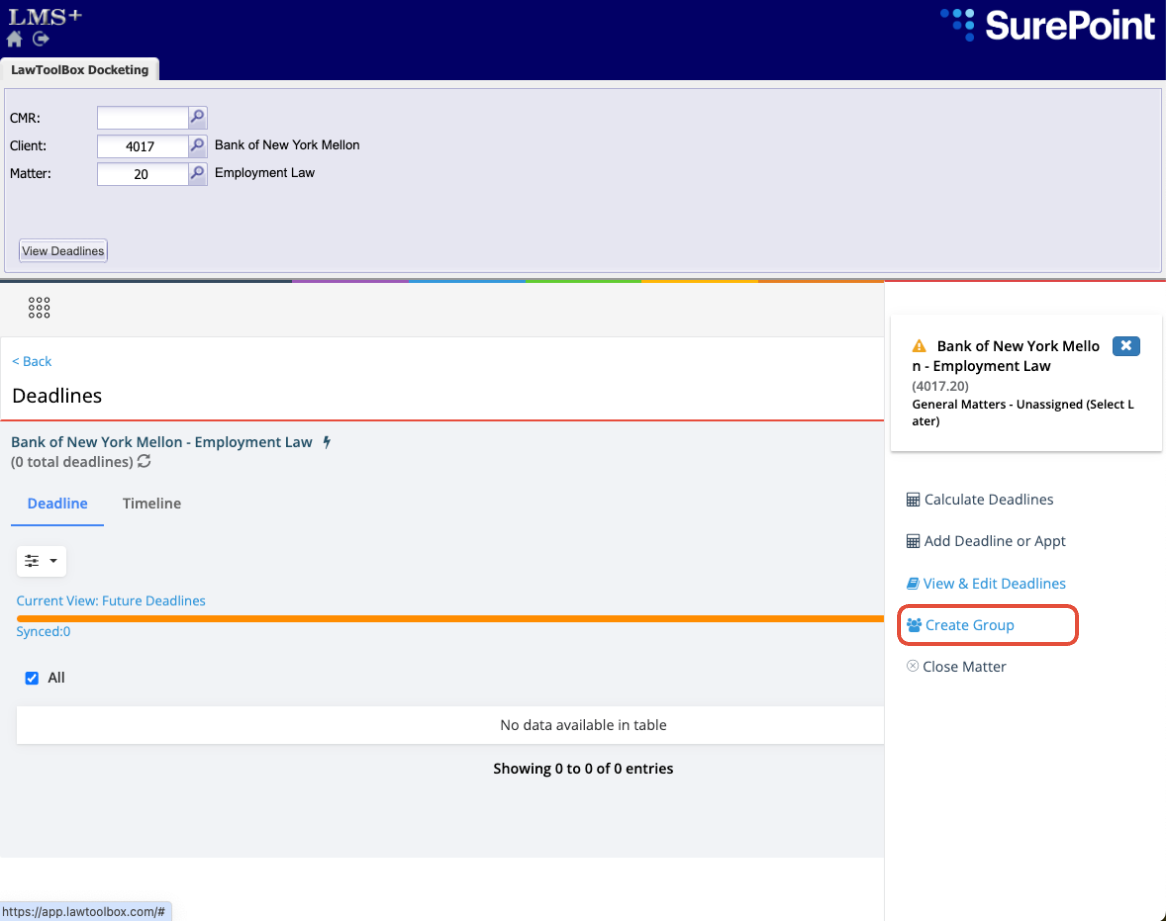Click Current View: Future Deadlines link
The image size is (1166, 921).
[111, 601]
